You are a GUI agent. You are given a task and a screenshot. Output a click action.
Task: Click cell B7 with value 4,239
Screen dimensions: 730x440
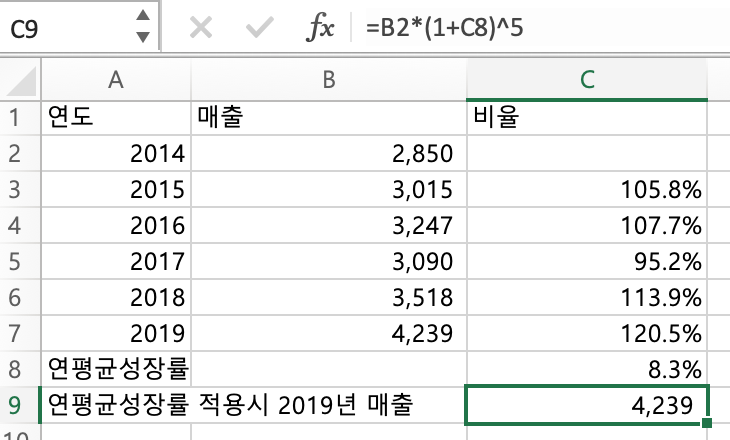(x=329, y=332)
